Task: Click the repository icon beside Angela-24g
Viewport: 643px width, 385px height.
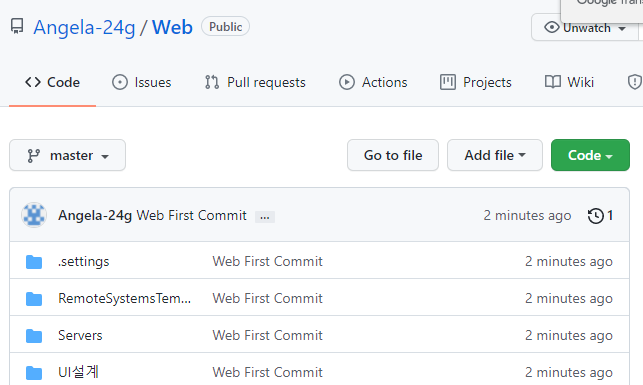Action: pyautogui.click(x=17, y=27)
